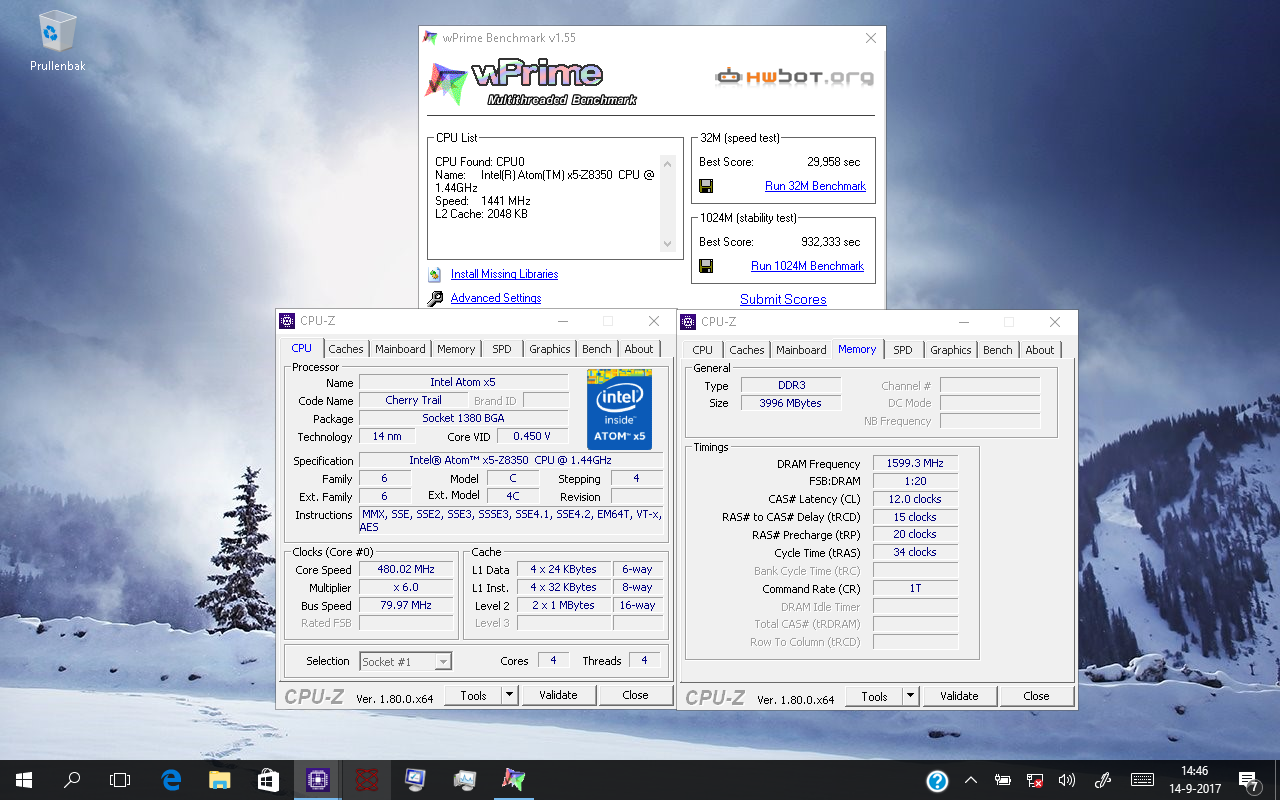This screenshot has width=1280, height=800.
Task: Open the Action Center notifications icon
Action: click(x=1248, y=780)
